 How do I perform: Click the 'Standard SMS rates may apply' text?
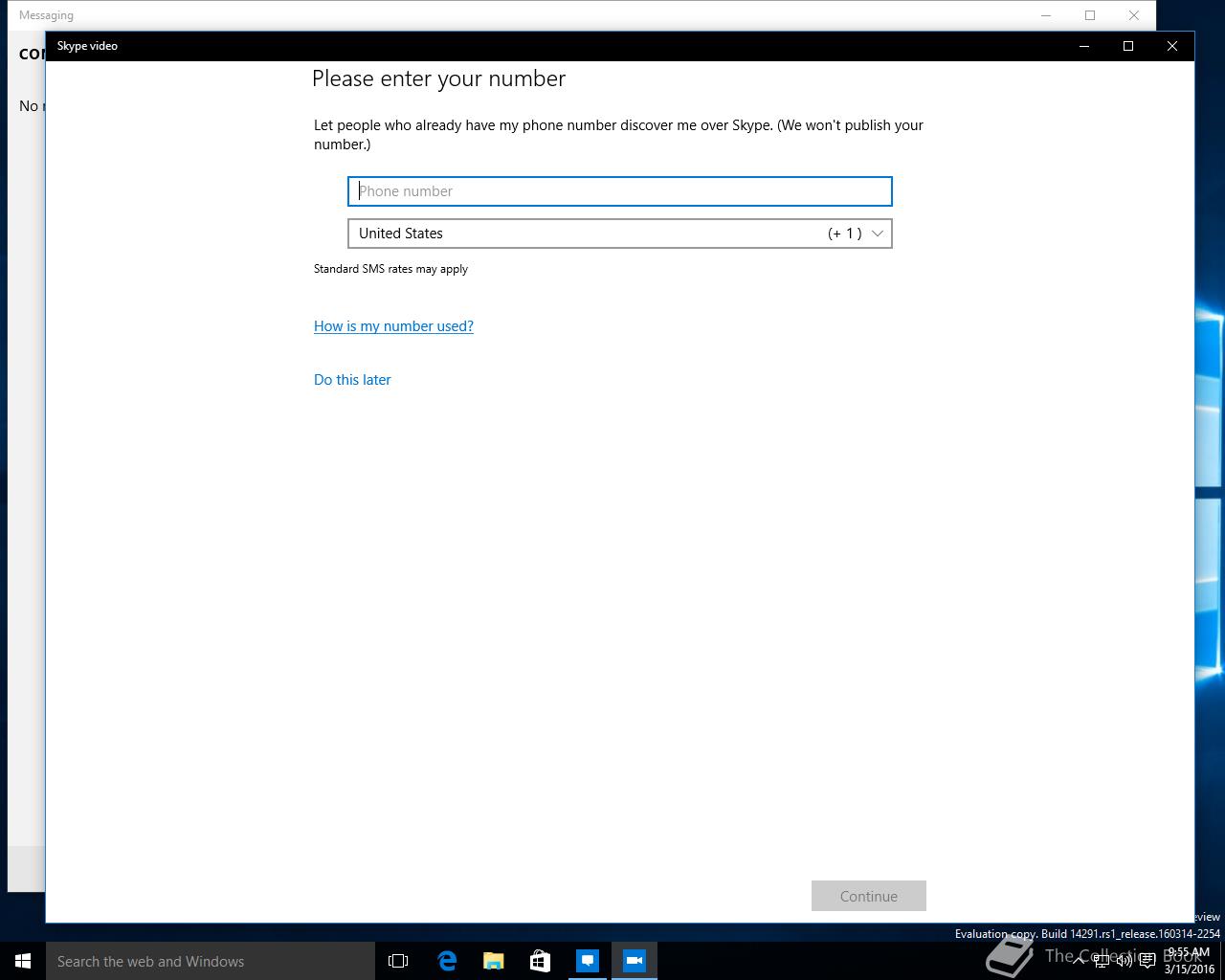(390, 269)
